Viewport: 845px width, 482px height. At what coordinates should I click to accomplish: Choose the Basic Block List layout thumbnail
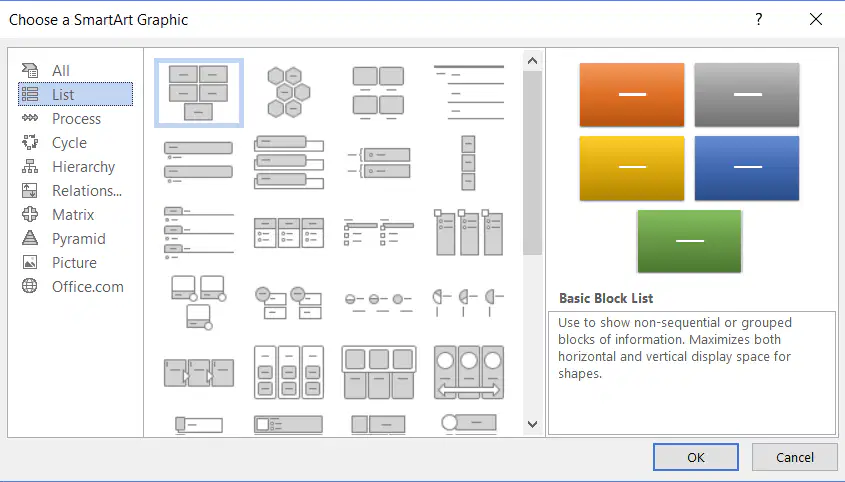point(199,93)
